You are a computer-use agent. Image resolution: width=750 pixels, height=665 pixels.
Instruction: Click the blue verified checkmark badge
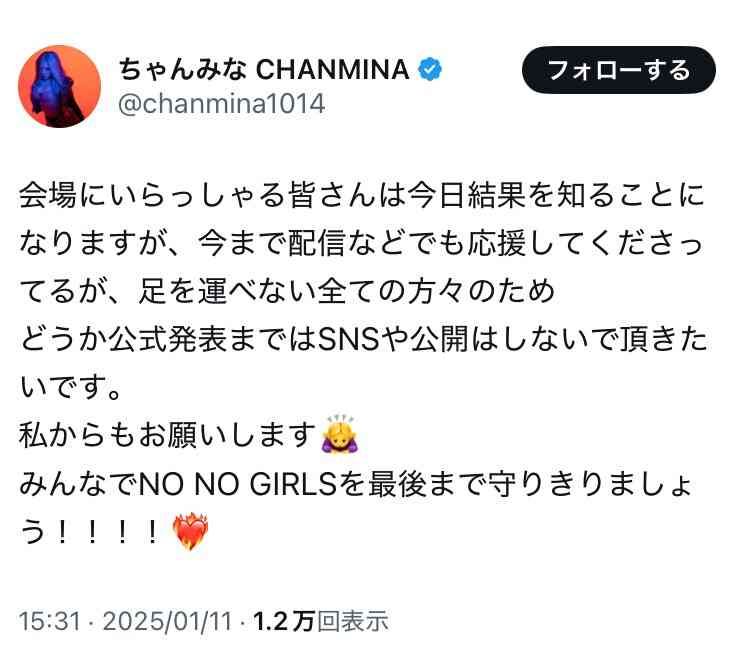(430, 70)
